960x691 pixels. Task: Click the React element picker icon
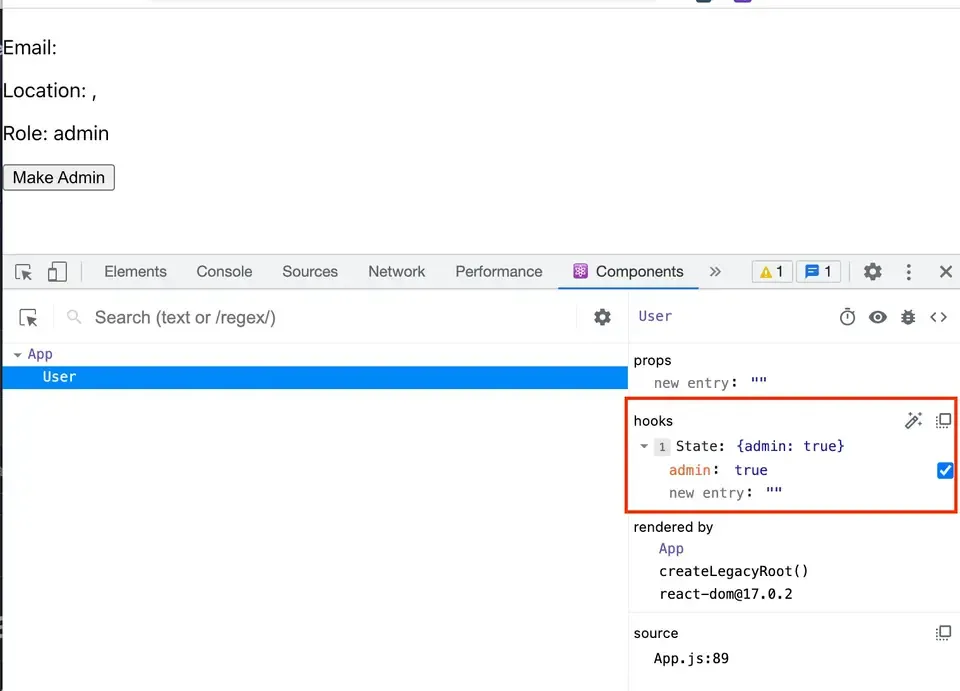pos(28,317)
